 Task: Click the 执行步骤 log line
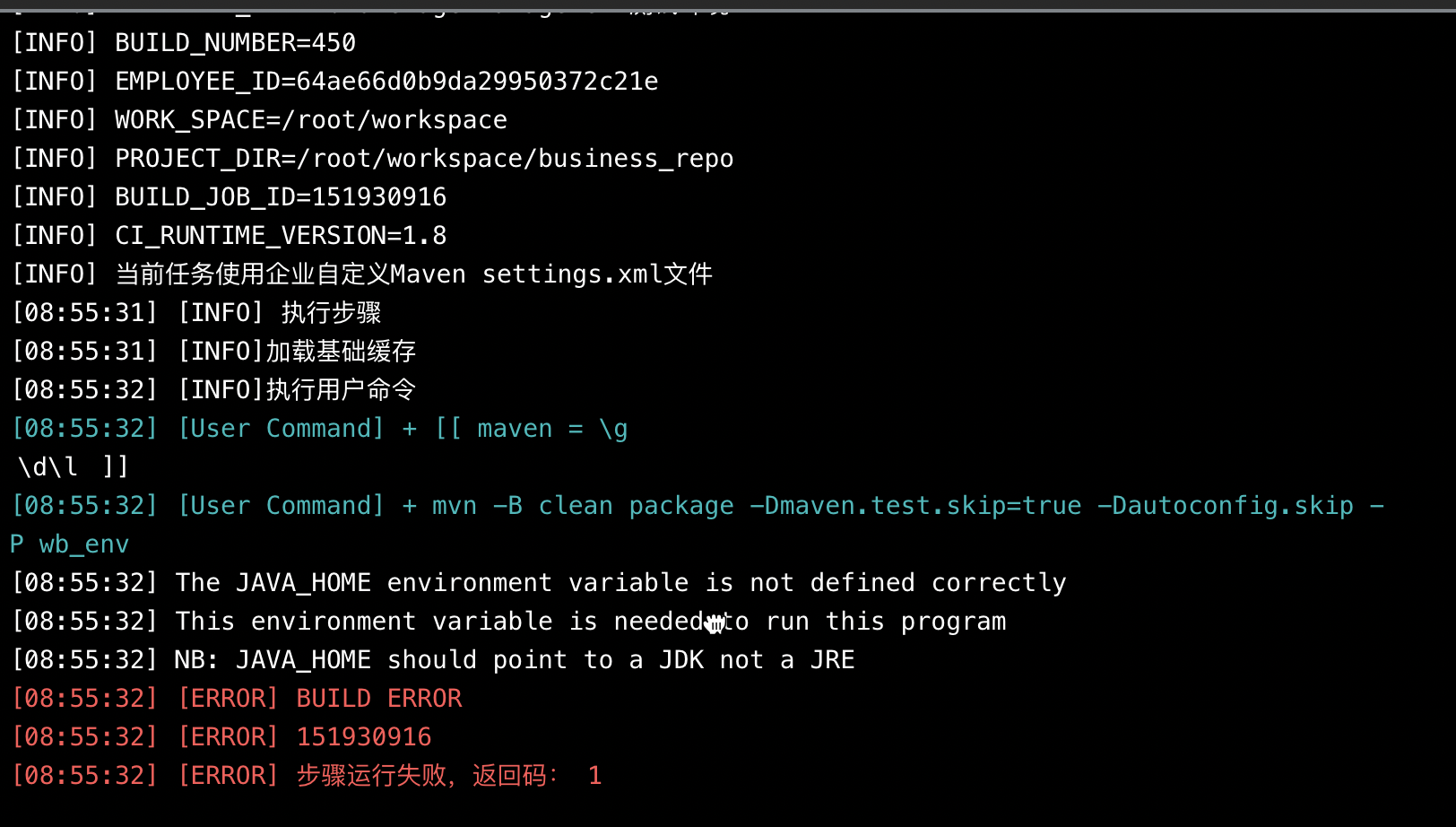point(196,312)
